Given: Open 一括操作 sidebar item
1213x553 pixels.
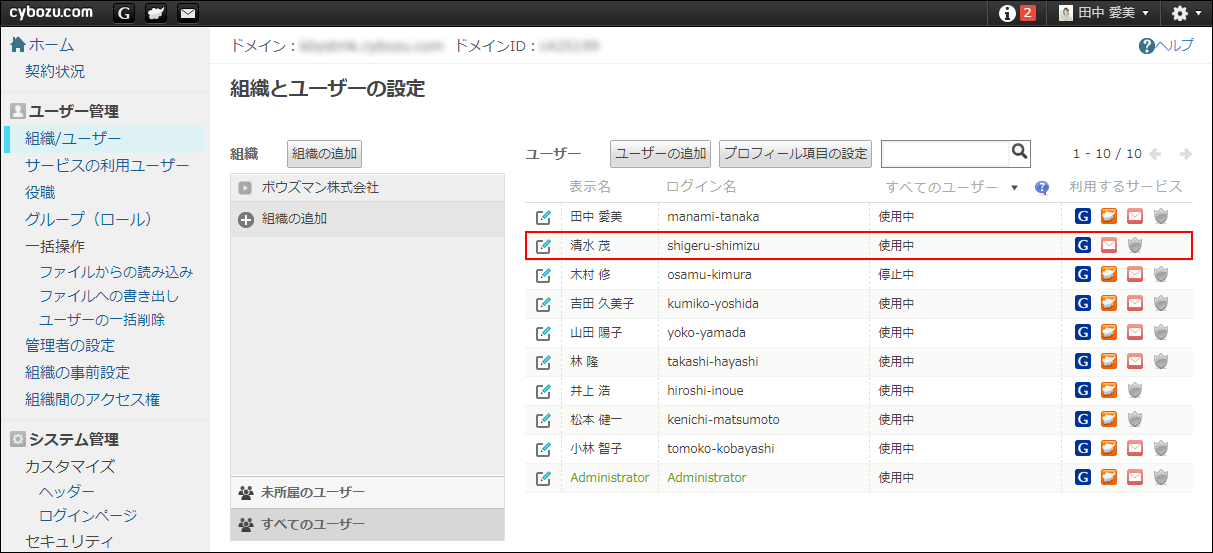Looking at the screenshot, I should [x=55, y=246].
